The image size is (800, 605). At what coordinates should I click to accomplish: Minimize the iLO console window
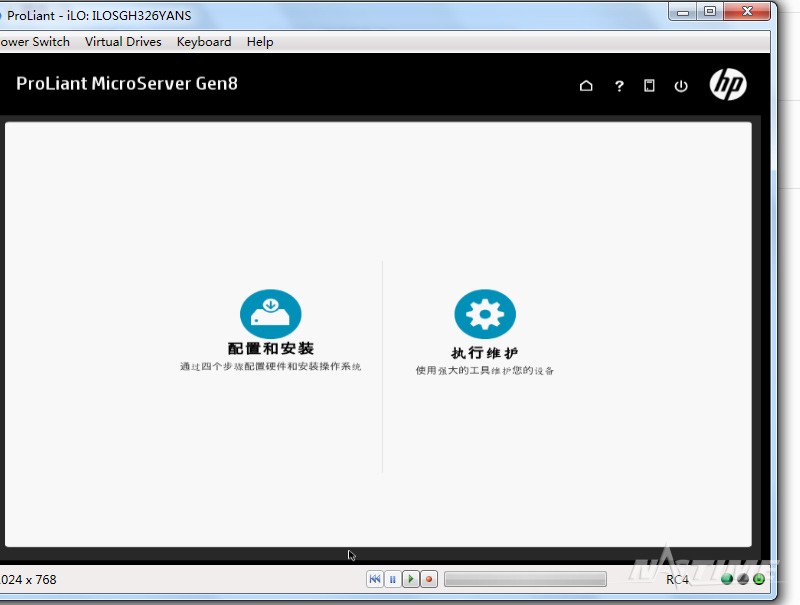683,12
